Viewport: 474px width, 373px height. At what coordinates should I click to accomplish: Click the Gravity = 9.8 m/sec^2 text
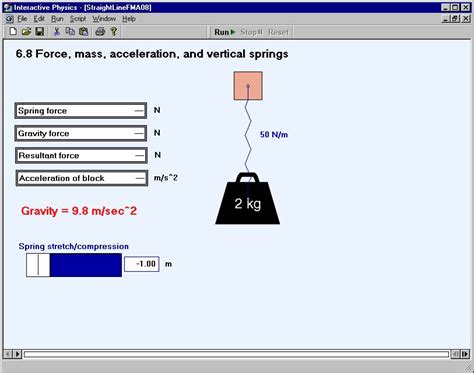pos(79,211)
